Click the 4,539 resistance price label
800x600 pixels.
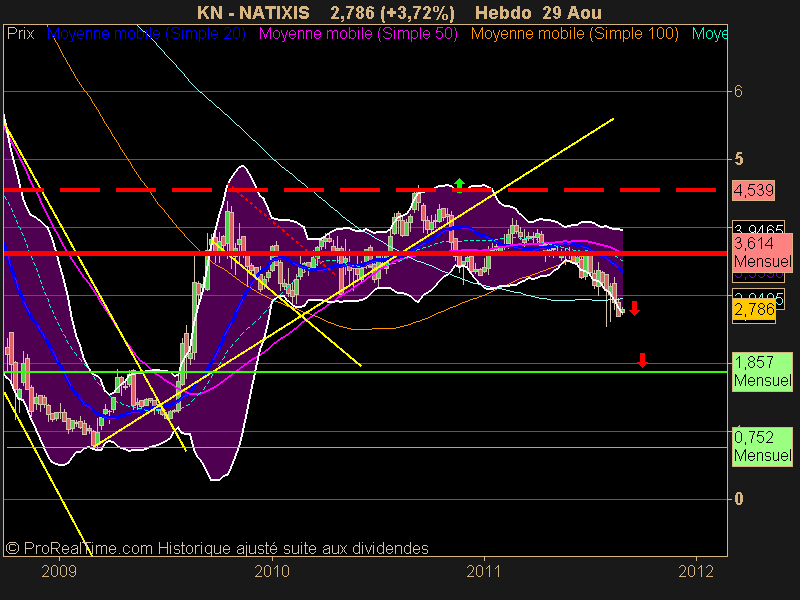[753, 190]
